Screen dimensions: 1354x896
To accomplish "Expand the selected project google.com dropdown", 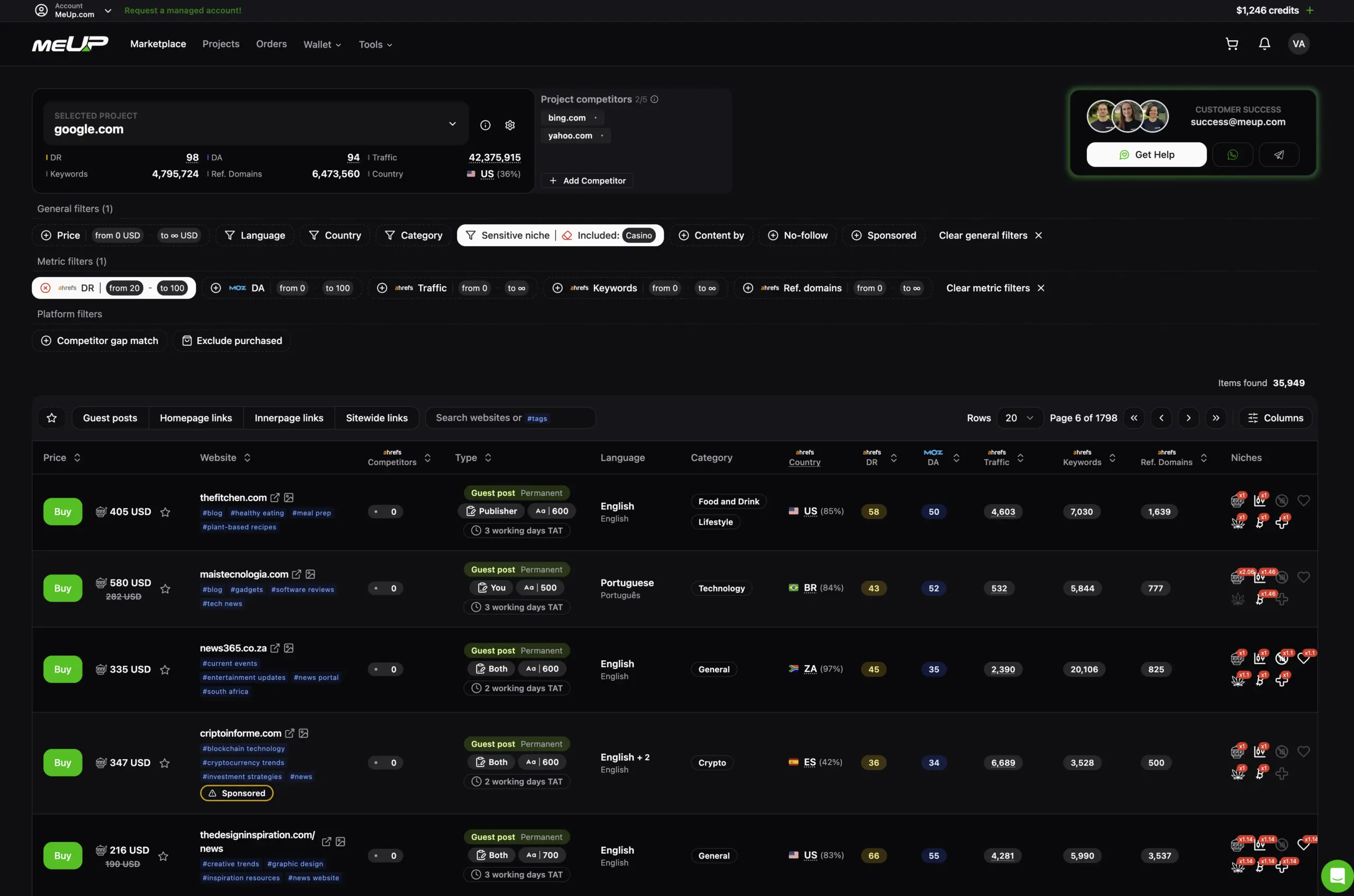I will point(452,124).
